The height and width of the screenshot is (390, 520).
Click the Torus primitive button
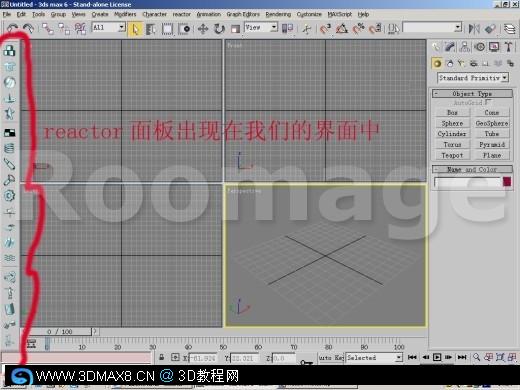452,145
